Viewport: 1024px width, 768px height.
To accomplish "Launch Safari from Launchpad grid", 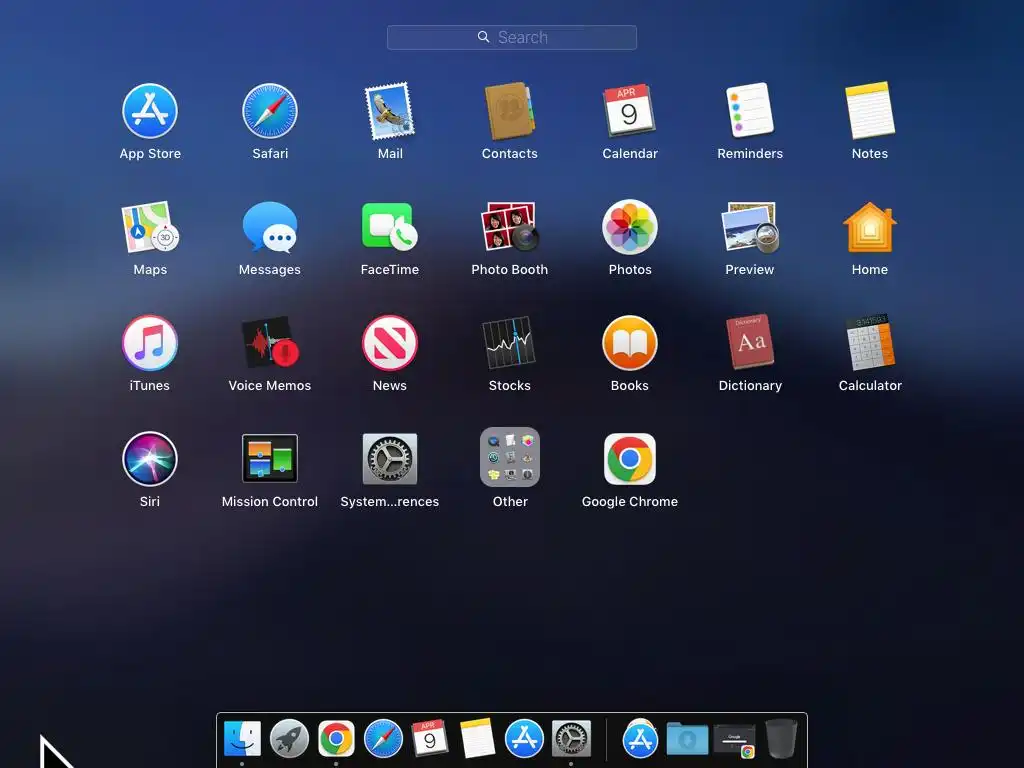I will tap(270, 111).
